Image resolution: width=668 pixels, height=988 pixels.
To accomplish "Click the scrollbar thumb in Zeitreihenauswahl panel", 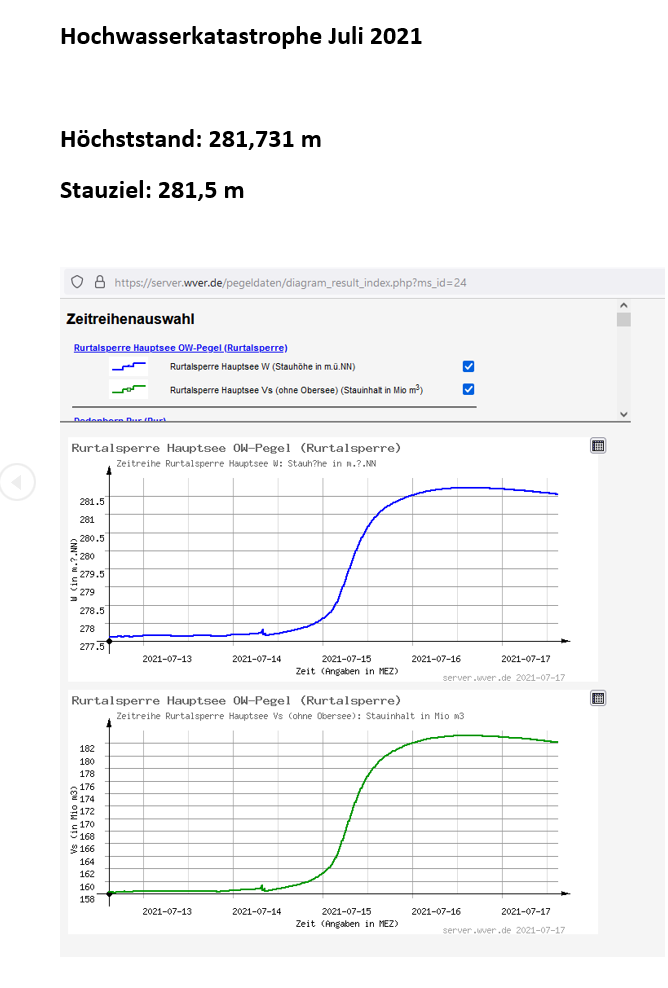I will click(624, 319).
